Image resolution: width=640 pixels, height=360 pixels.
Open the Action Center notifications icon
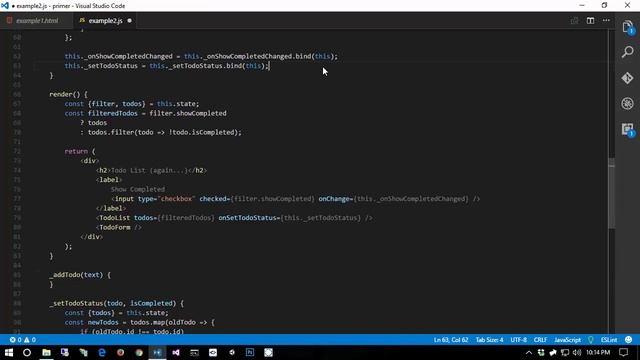(623, 353)
